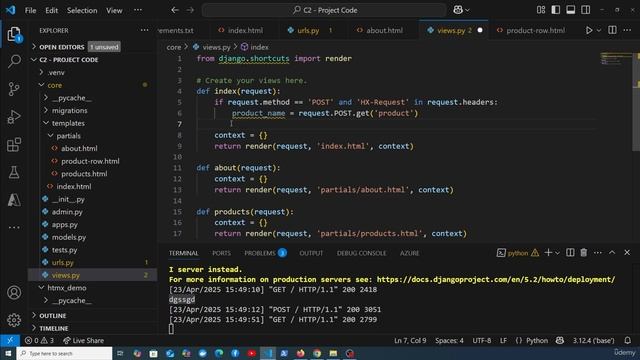This screenshot has width=640, height=360.
Task: Open models.py in the explorer
Action: (x=69, y=237)
